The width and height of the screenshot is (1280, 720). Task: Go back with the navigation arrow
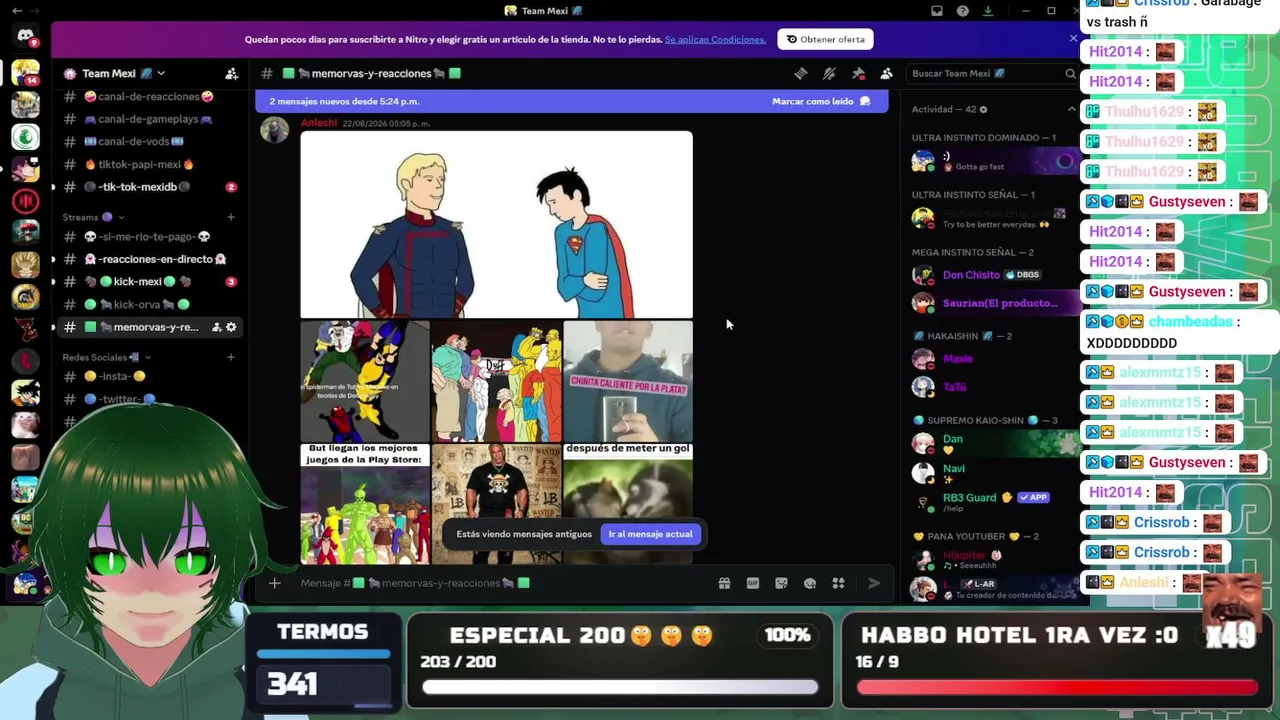click(17, 11)
